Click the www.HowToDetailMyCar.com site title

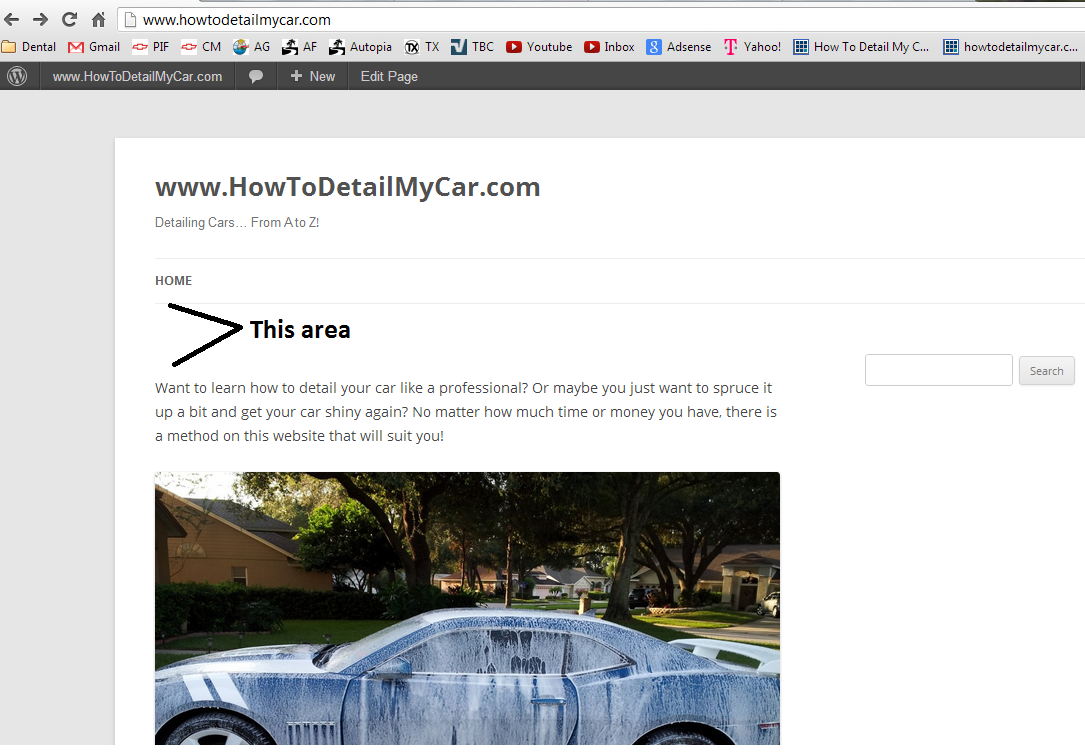click(x=347, y=187)
